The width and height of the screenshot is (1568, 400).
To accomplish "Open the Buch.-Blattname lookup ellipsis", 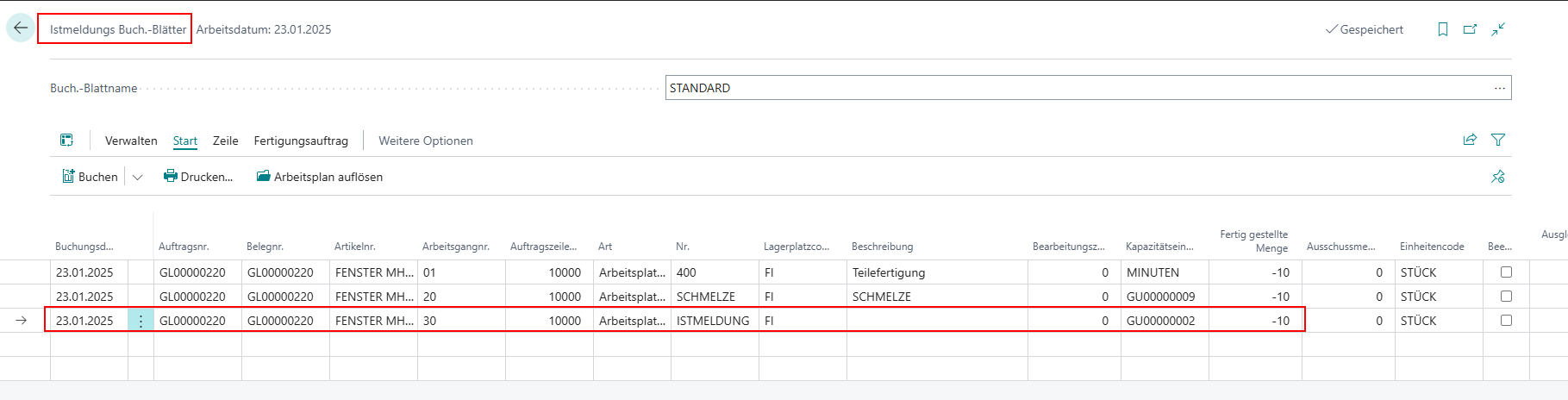I will click(x=1500, y=88).
